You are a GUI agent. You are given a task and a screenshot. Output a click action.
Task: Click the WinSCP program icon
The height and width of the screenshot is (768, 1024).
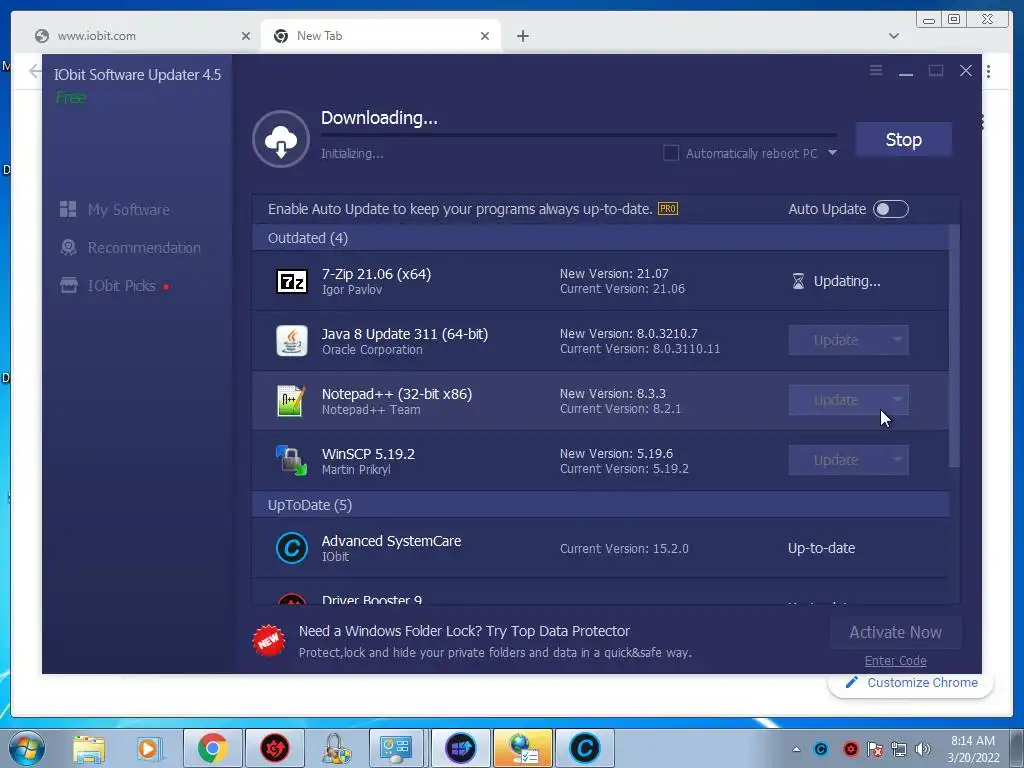[291, 460]
